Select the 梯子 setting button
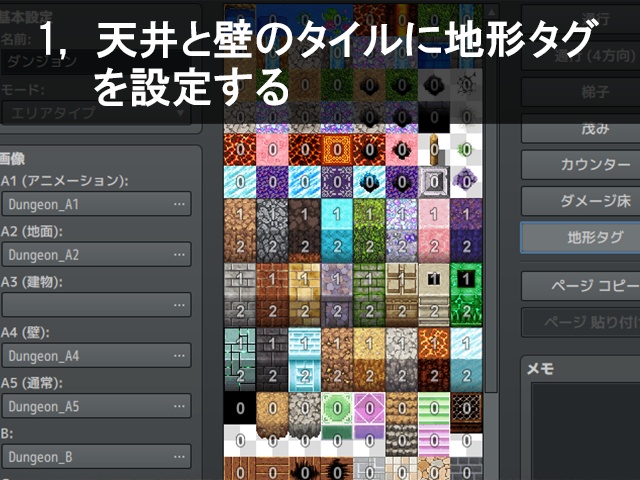The height and width of the screenshot is (480, 640). [580, 92]
